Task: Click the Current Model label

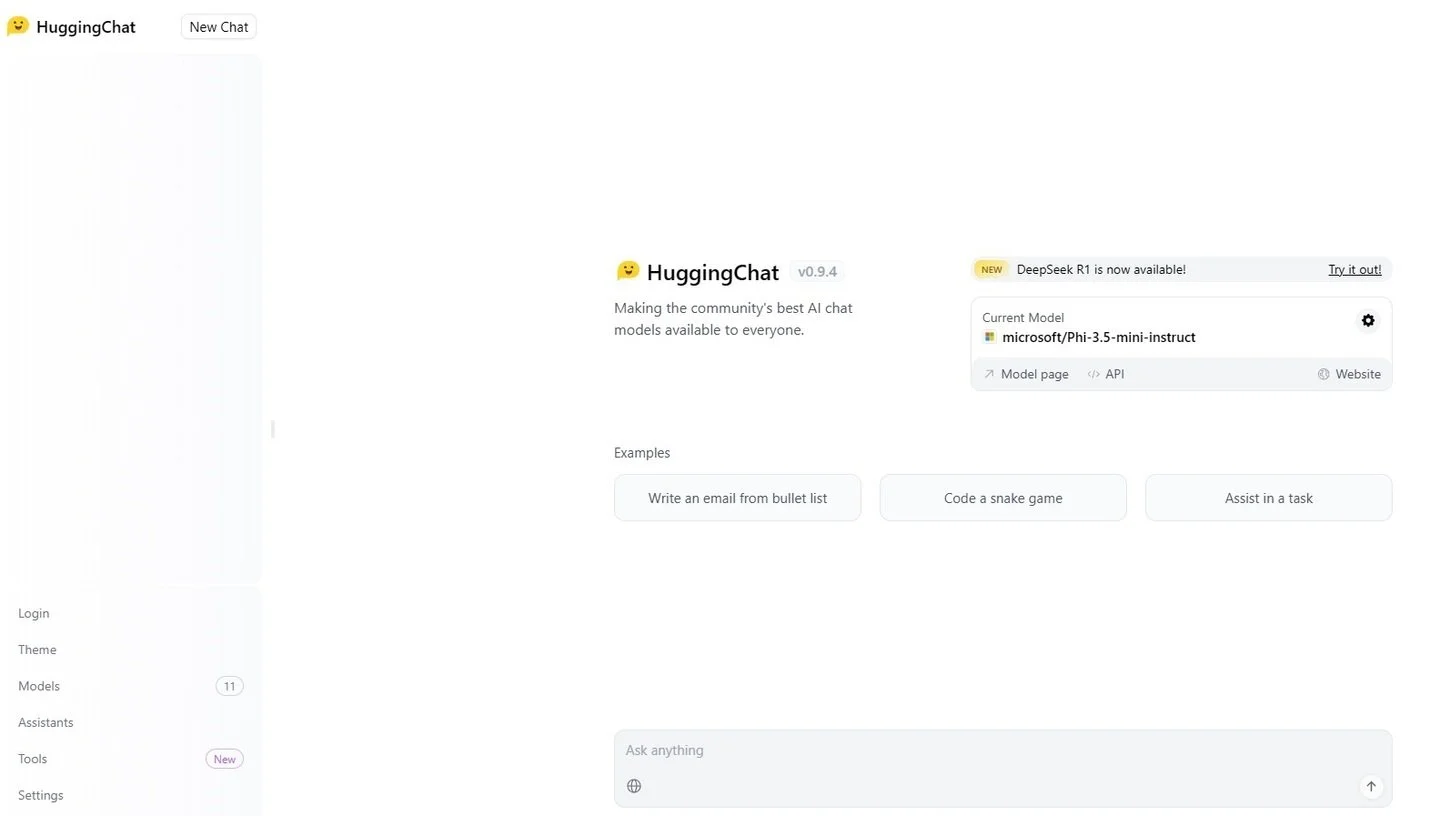Action: [x=1023, y=318]
